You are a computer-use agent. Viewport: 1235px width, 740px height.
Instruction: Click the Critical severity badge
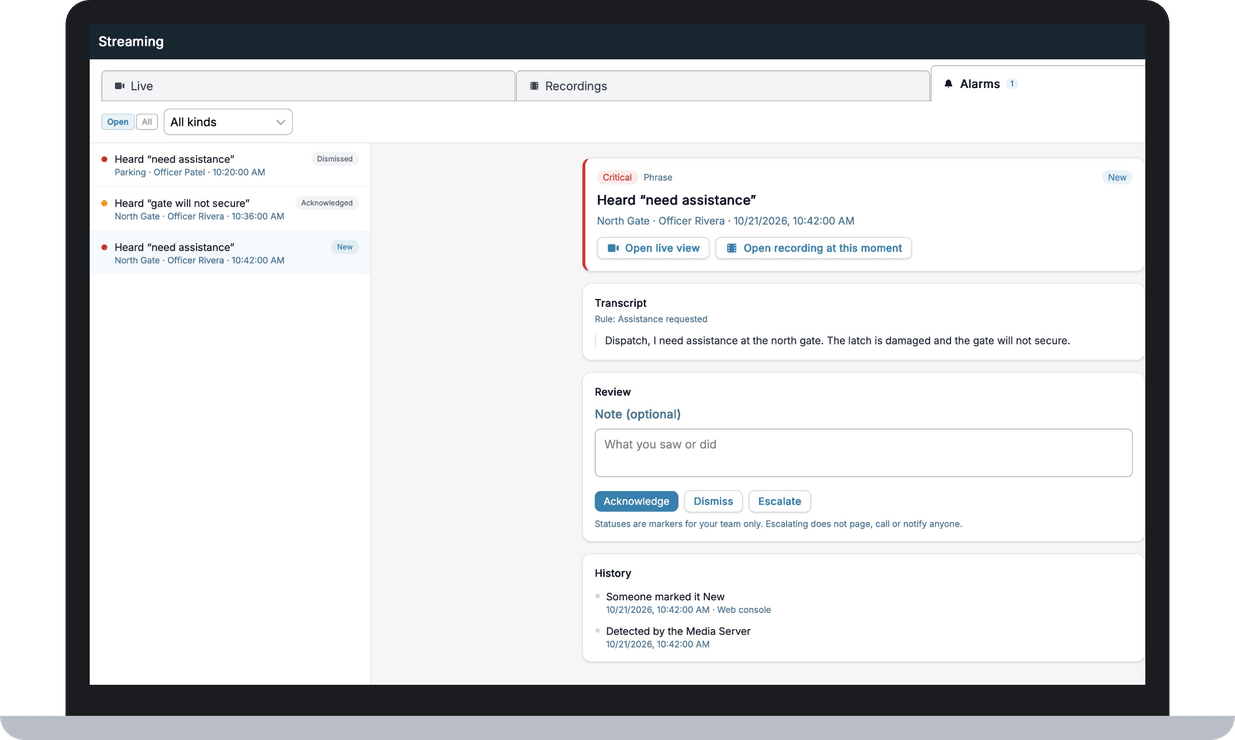(617, 177)
